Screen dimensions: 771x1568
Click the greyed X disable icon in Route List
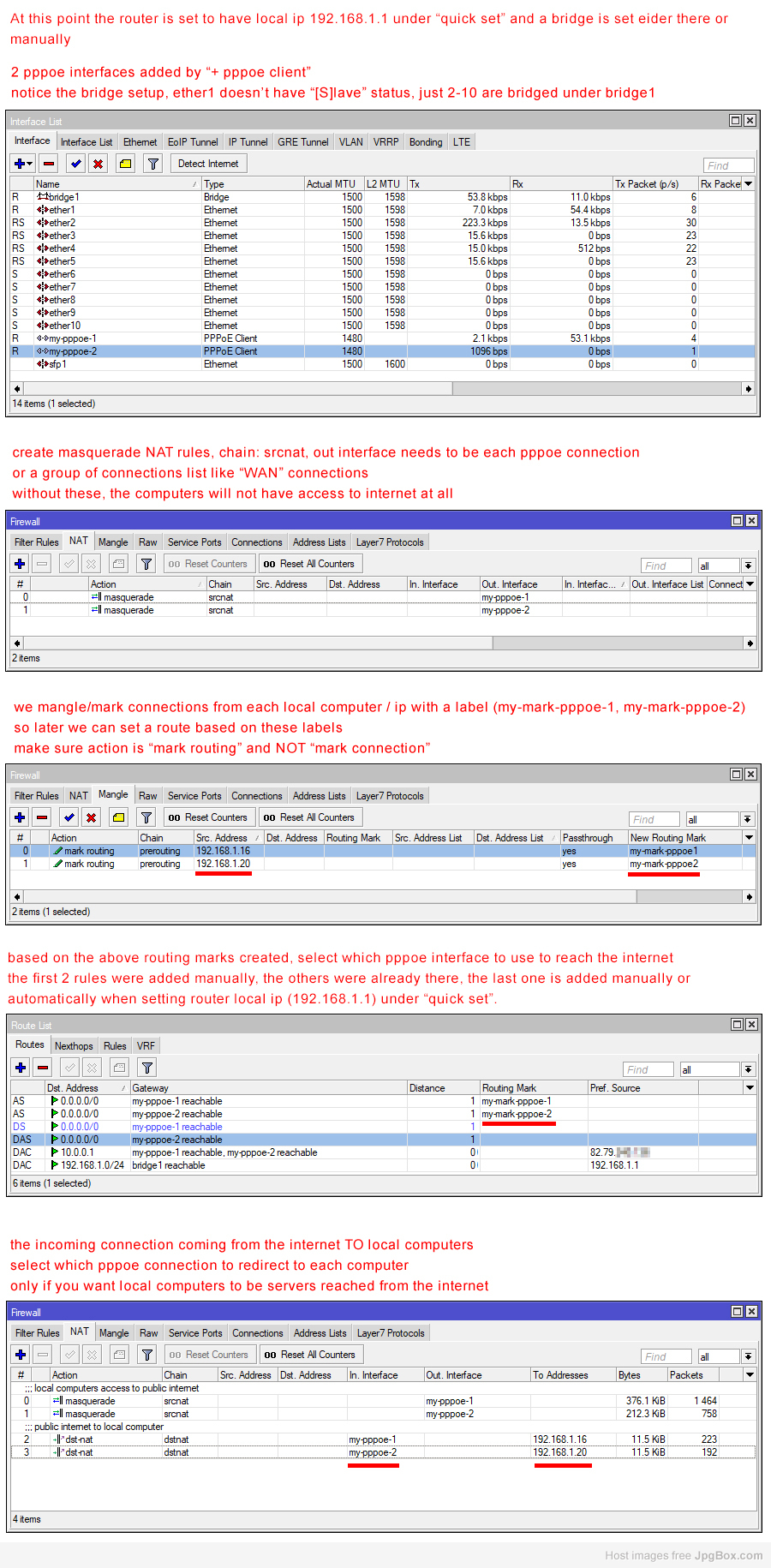(x=92, y=1068)
